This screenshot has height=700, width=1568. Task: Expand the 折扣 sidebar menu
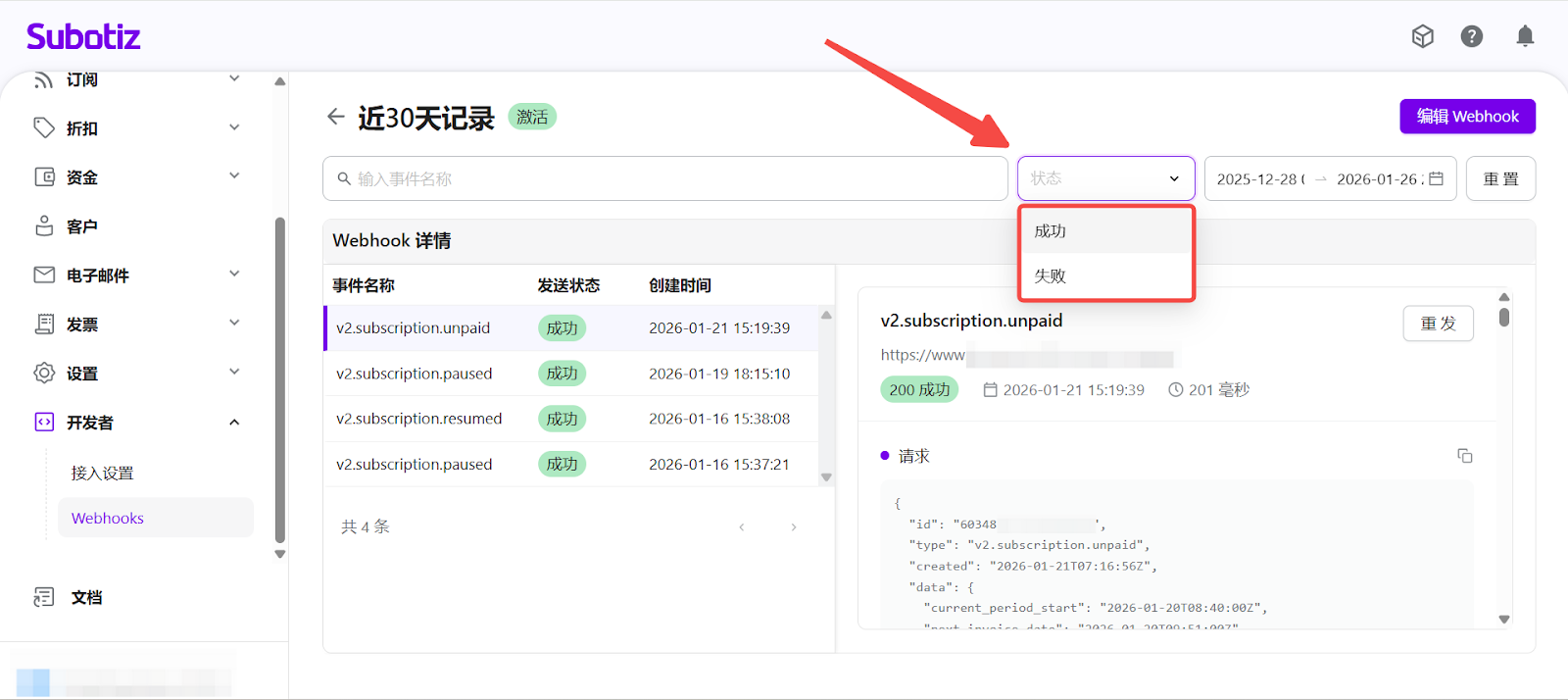coord(234,127)
